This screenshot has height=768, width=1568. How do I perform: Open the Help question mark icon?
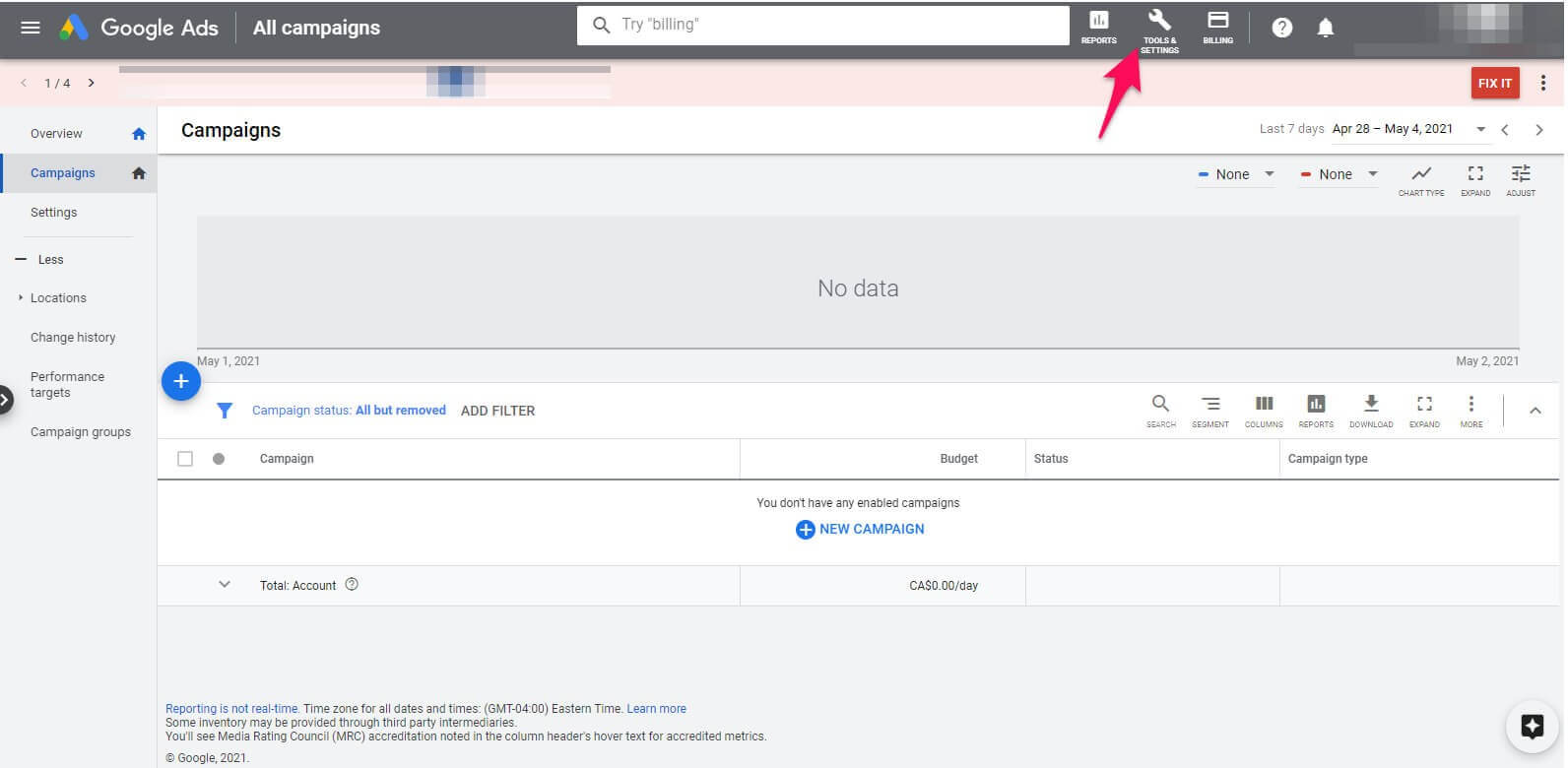[x=1281, y=28]
